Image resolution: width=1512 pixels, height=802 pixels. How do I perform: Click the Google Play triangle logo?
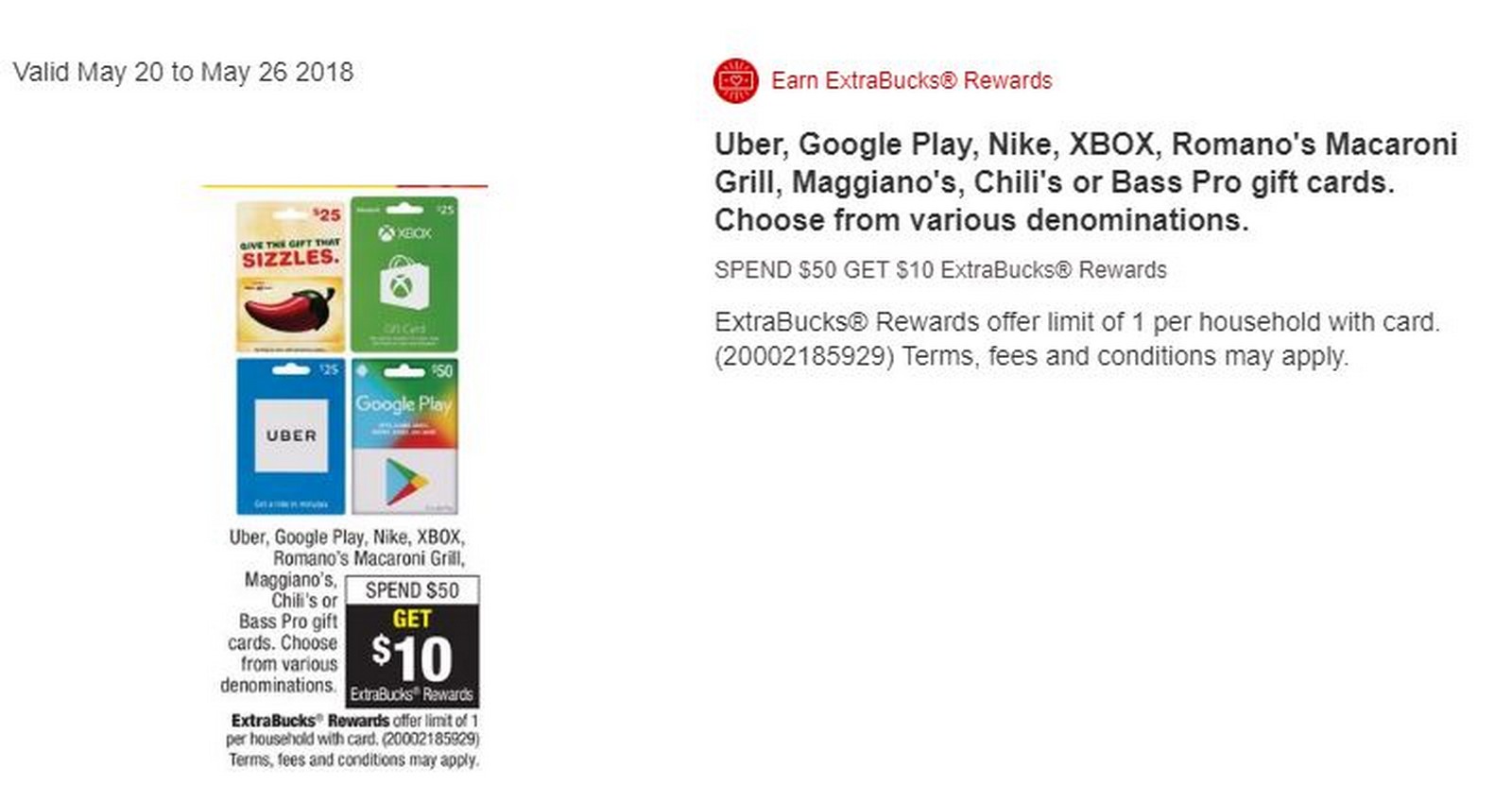405,481
